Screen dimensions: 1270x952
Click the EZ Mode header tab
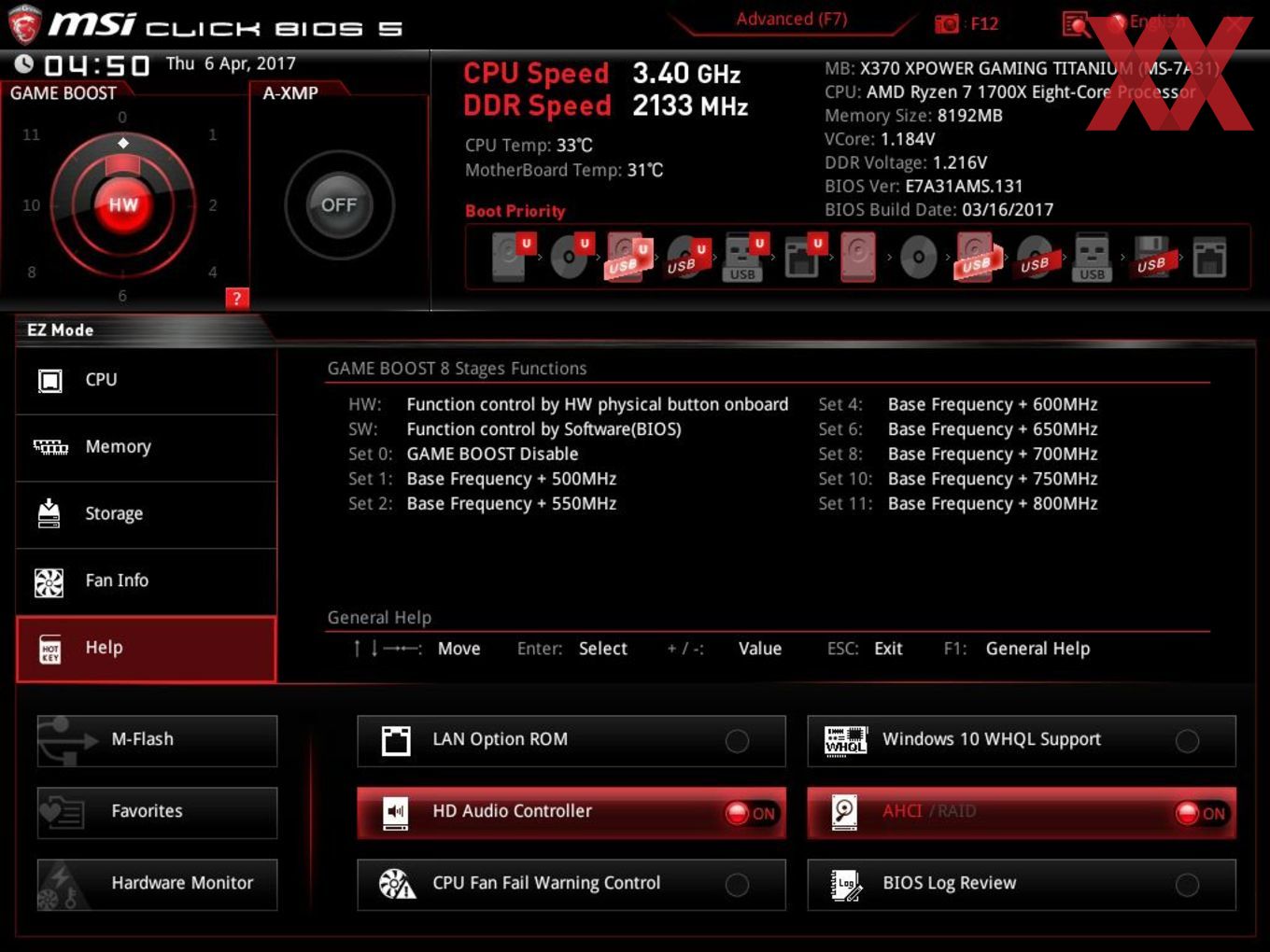(61, 330)
